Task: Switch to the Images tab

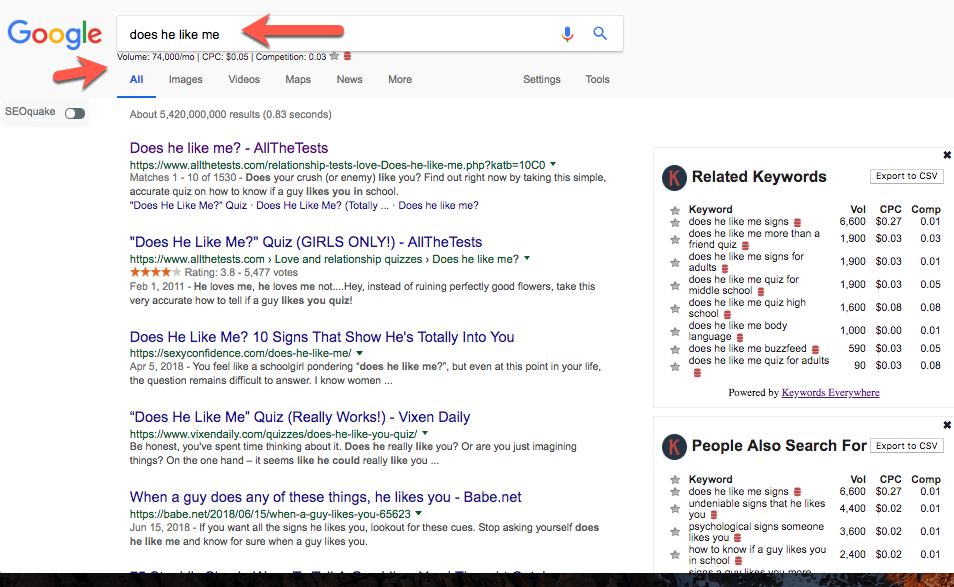Action: click(x=186, y=79)
